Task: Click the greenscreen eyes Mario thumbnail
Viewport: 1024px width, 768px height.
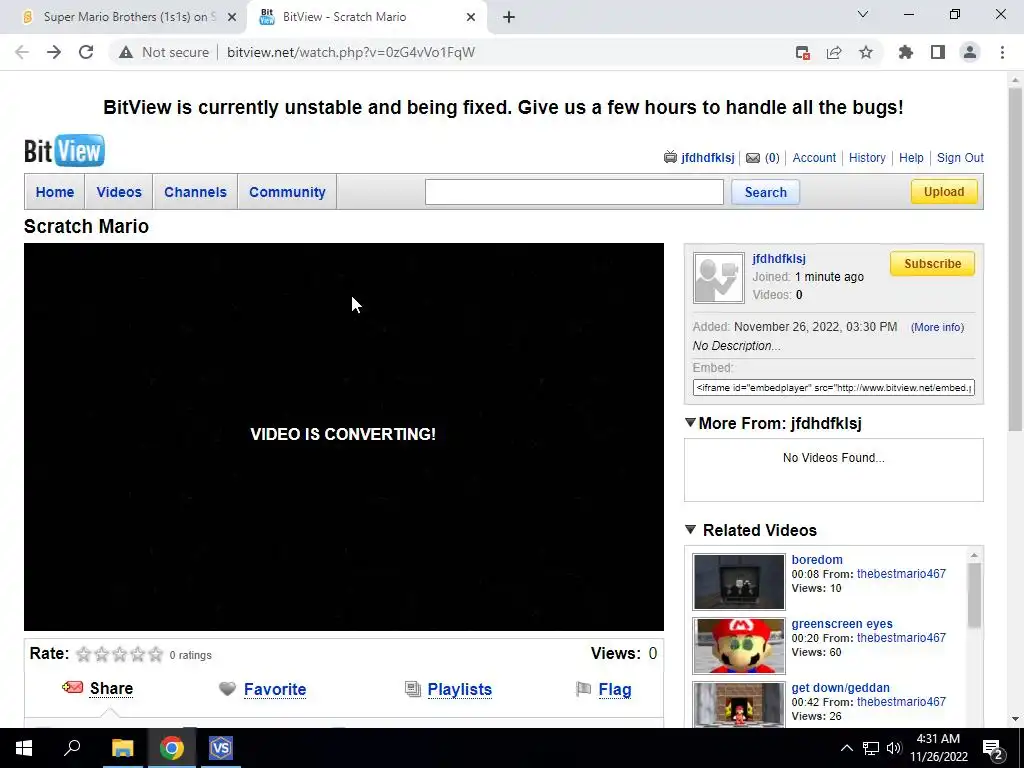Action: pos(739,645)
